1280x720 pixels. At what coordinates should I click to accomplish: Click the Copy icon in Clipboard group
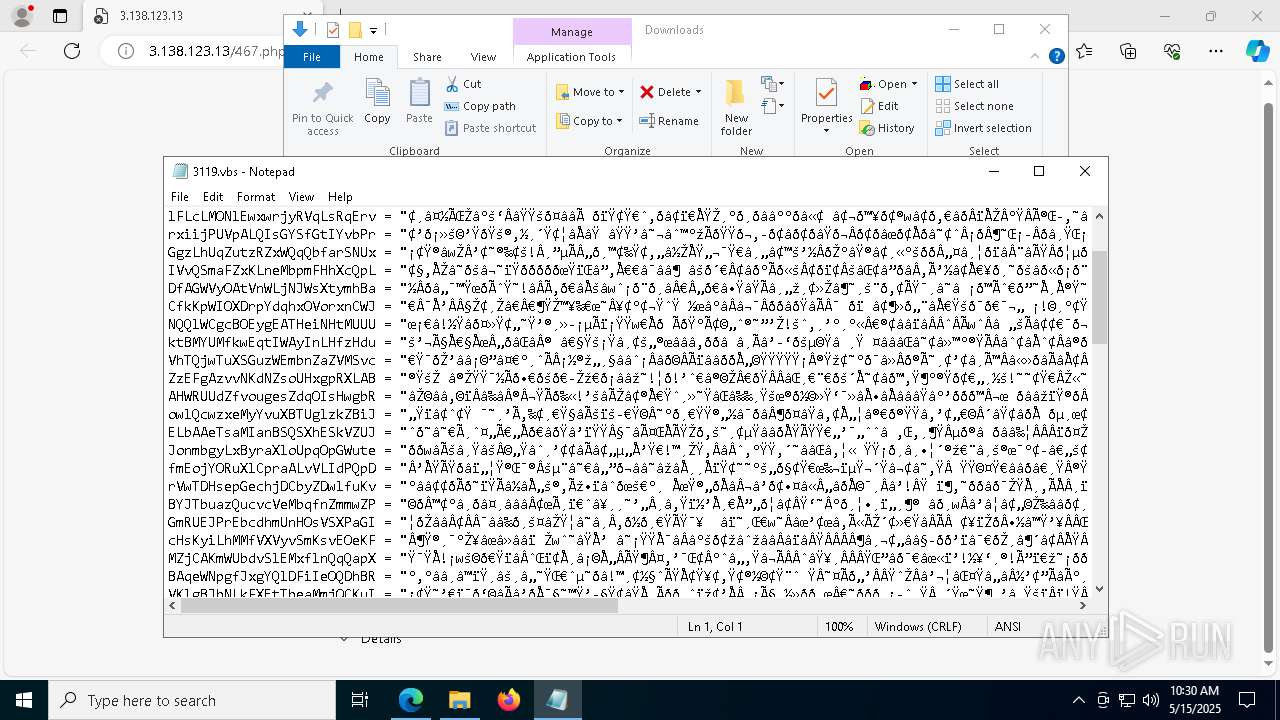pos(377,101)
